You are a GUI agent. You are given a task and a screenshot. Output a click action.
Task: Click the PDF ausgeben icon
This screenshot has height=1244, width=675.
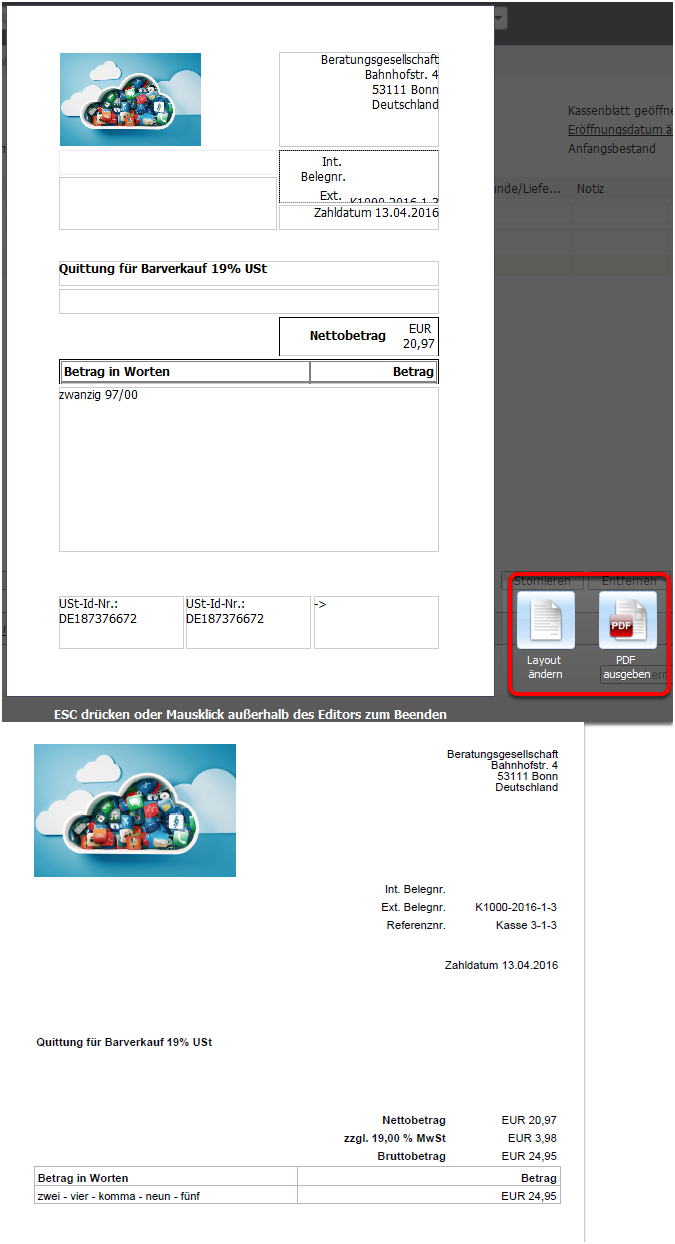click(627, 620)
